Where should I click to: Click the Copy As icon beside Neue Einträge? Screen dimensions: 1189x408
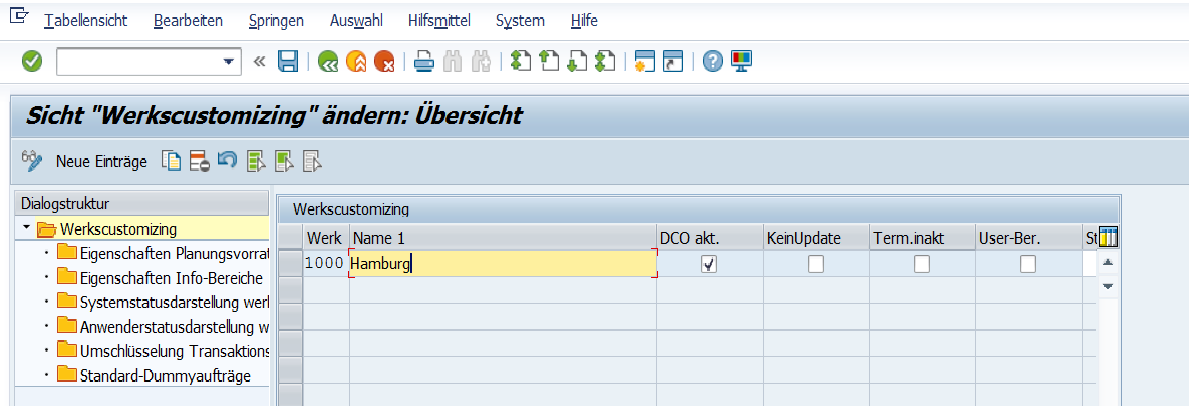[x=172, y=161]
